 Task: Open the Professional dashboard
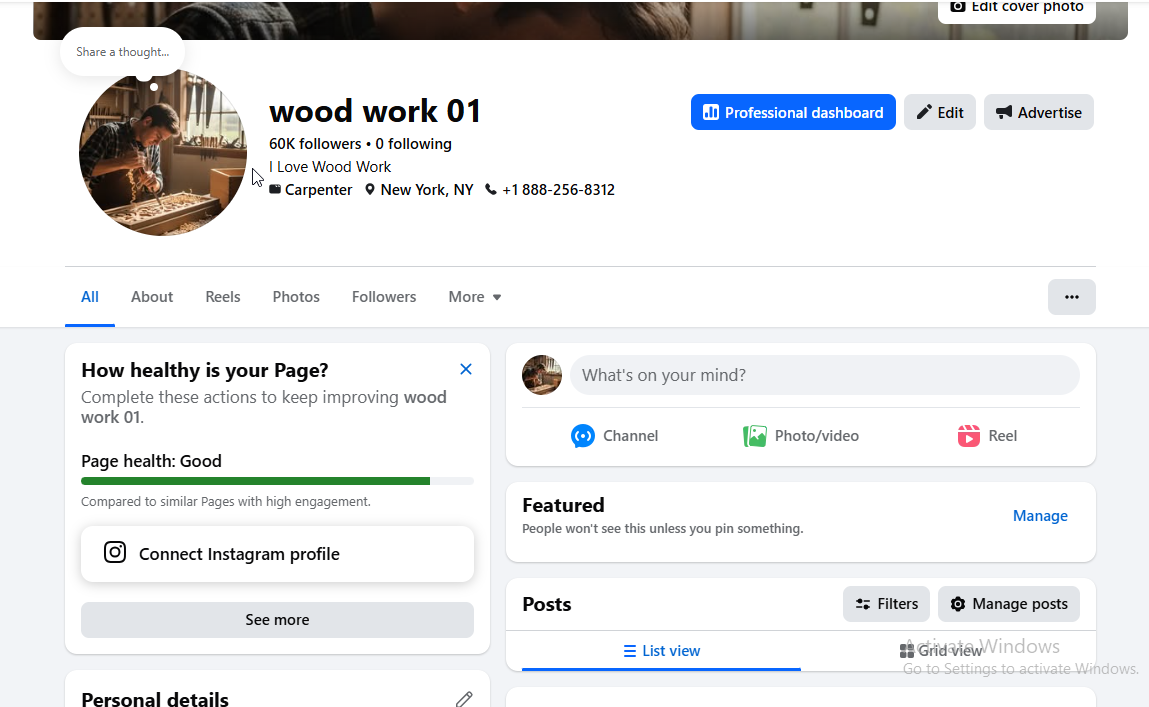(x=793, y=112)
